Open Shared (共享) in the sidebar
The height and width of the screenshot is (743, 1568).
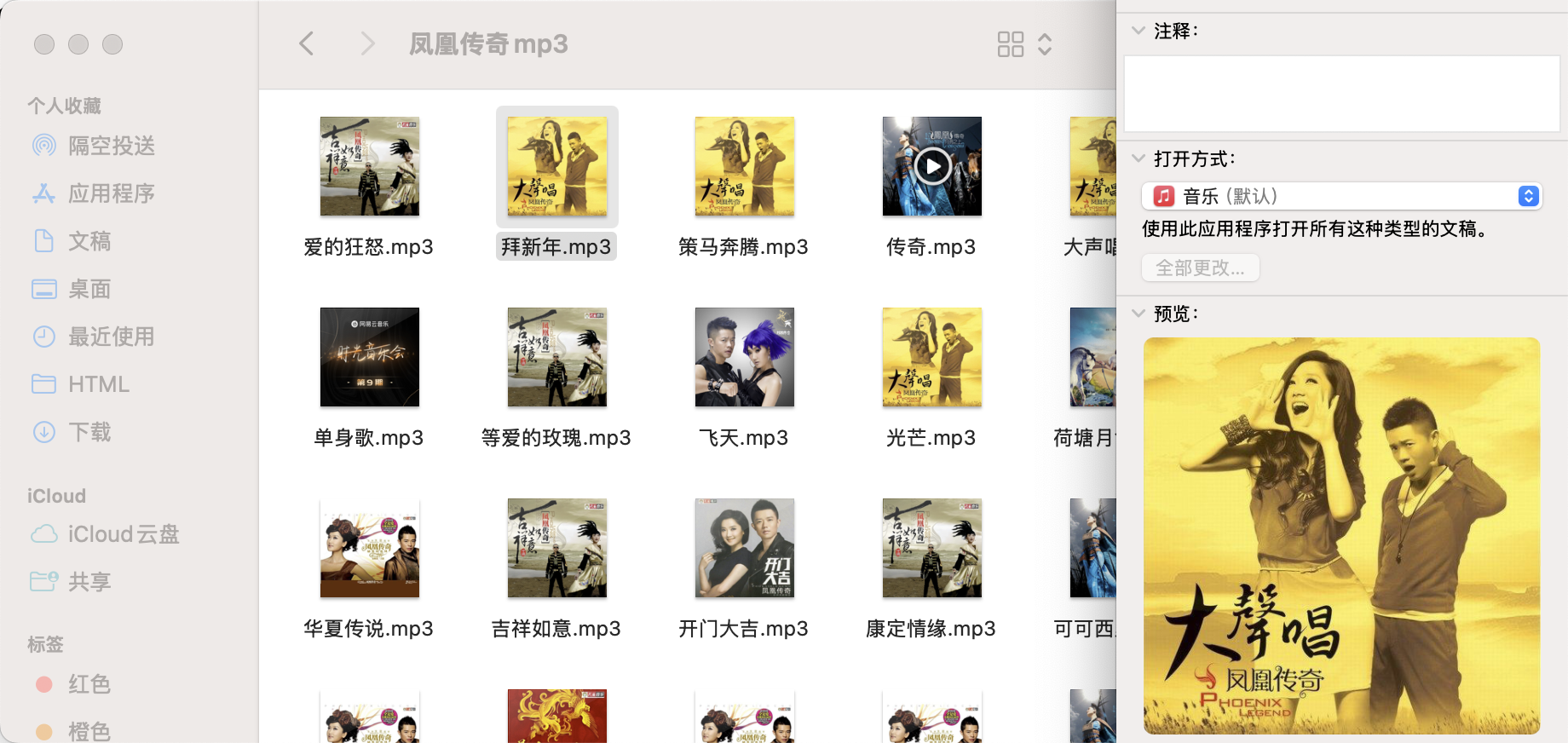click(72, 582)
